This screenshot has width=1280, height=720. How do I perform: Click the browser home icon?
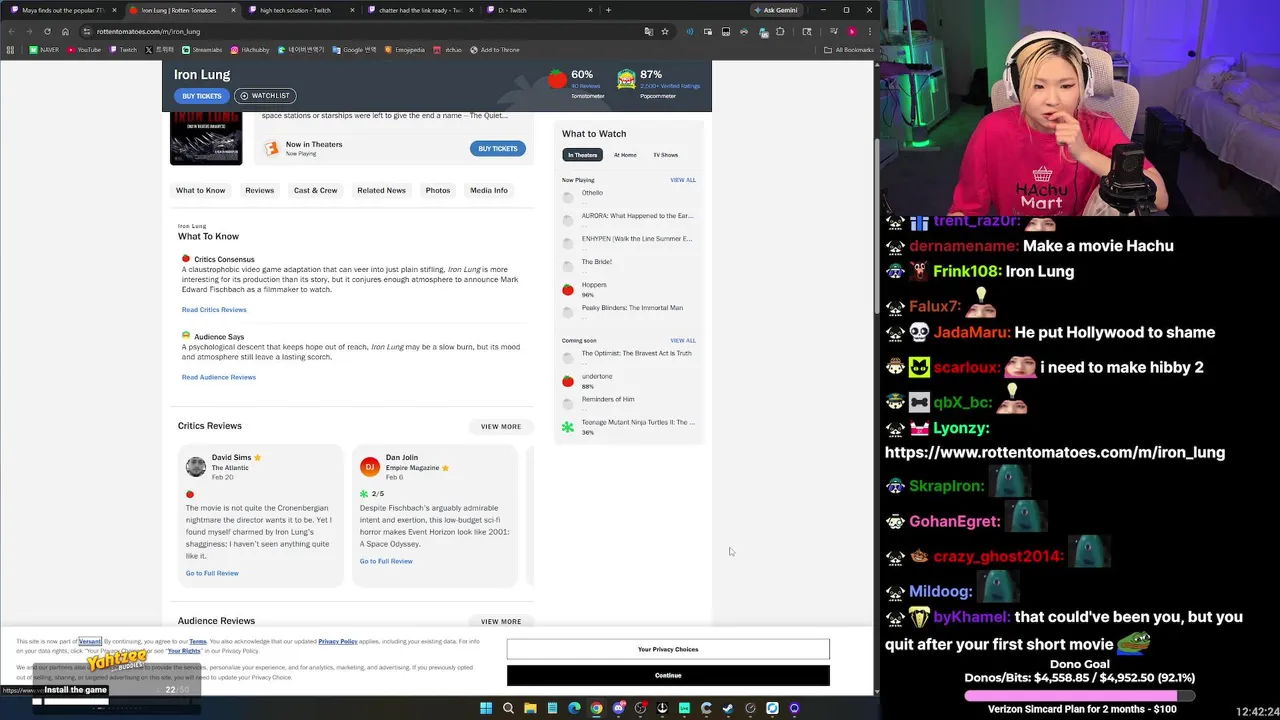click(x=65, y=31)
